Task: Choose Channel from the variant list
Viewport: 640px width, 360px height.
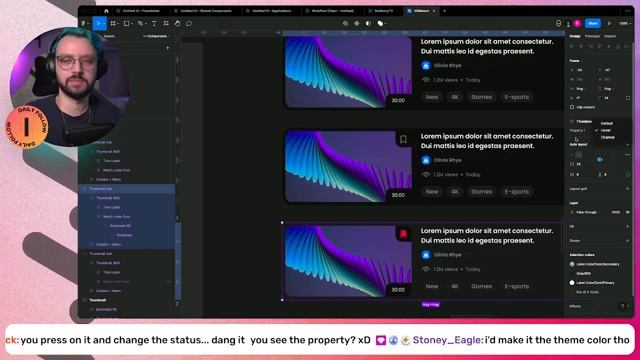Action: pos(608,138)
